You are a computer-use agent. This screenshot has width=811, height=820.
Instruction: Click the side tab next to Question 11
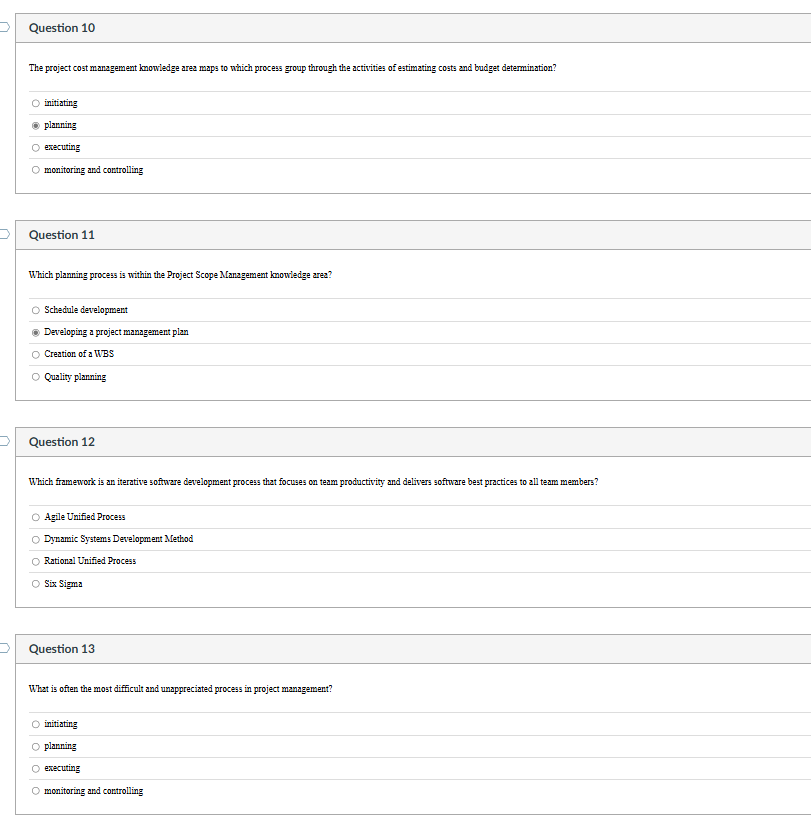click(x=3, y=234)
